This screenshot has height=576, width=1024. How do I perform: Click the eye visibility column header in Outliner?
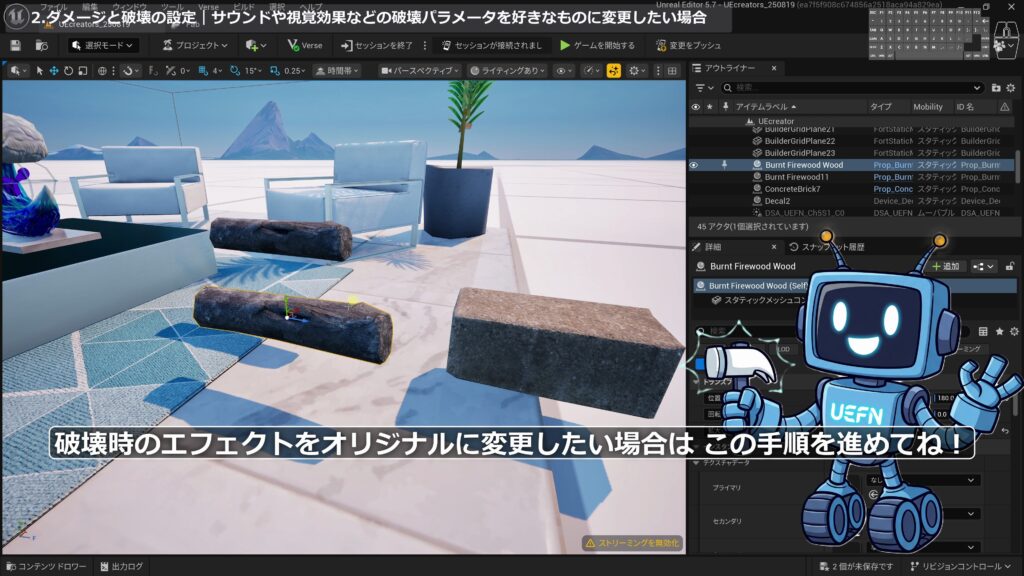coord(696,106)
